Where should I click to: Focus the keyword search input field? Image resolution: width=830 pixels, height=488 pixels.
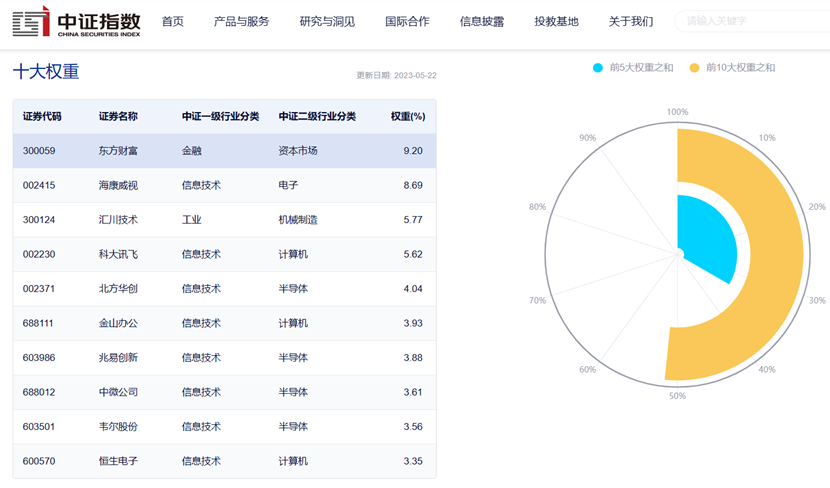(x=753, y=21)
